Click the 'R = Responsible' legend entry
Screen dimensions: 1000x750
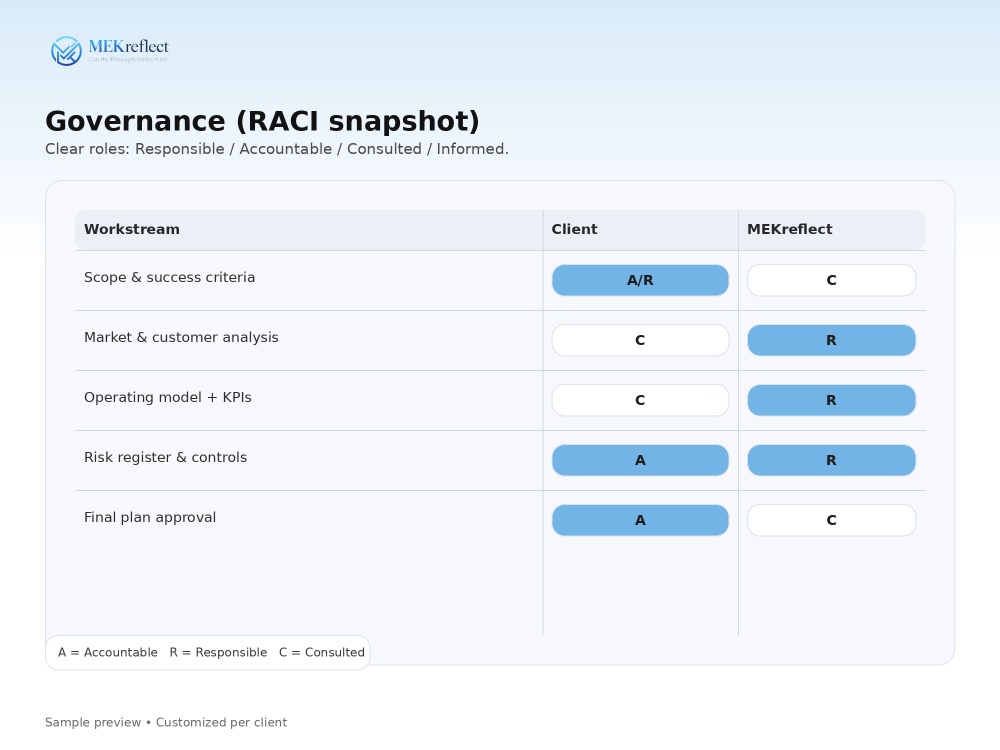[x=218, y=652]
